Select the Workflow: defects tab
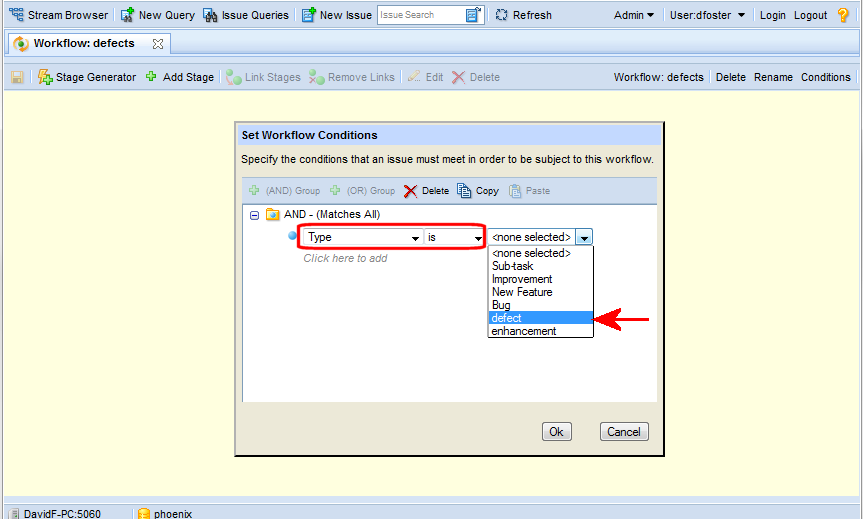The height and width of the screenshot is (519, 863). click(84, 43)
